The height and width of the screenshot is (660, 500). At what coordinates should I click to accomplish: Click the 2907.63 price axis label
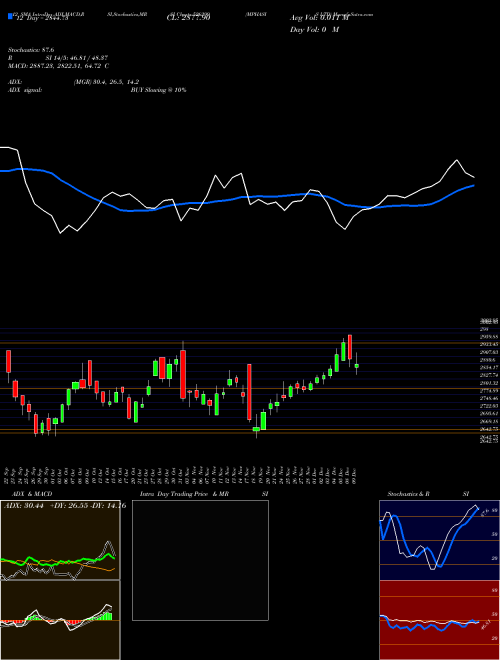pyautogui.click(x=489, y=352)
